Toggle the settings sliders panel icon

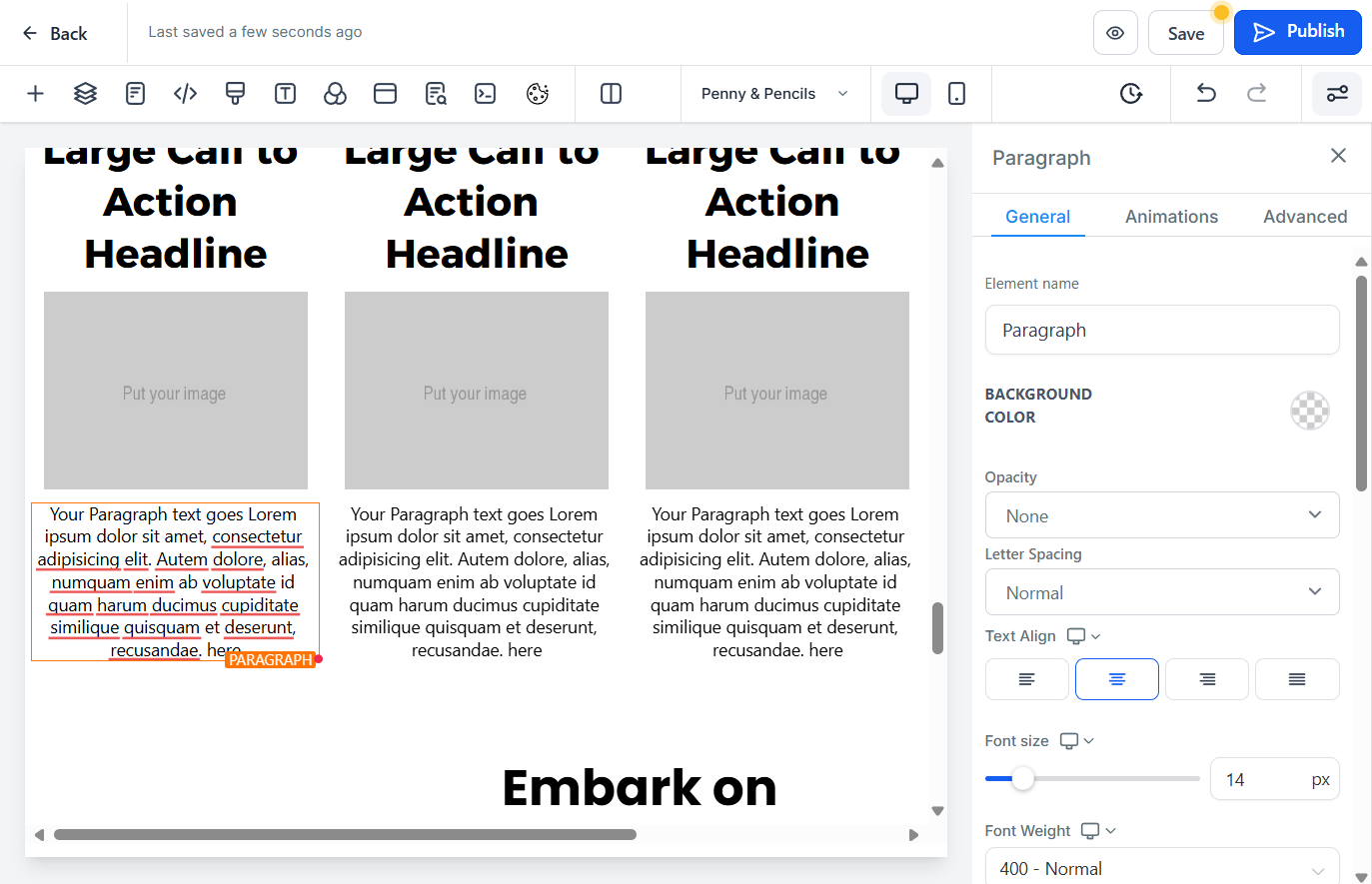pyautogui.click(x=1337, y=94)
